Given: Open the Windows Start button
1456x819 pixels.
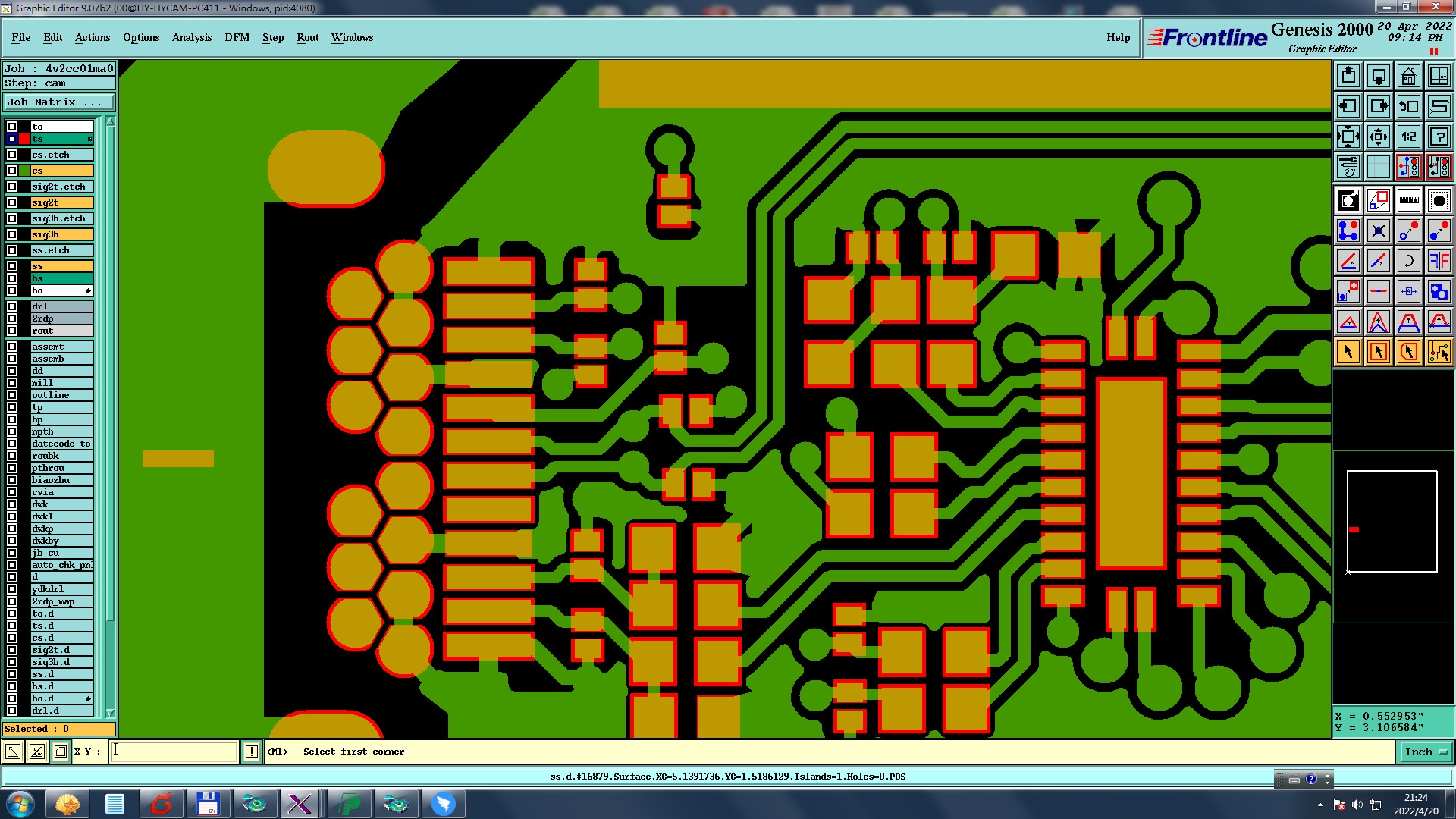Looking at the screenshot, I should pos(20,804).
